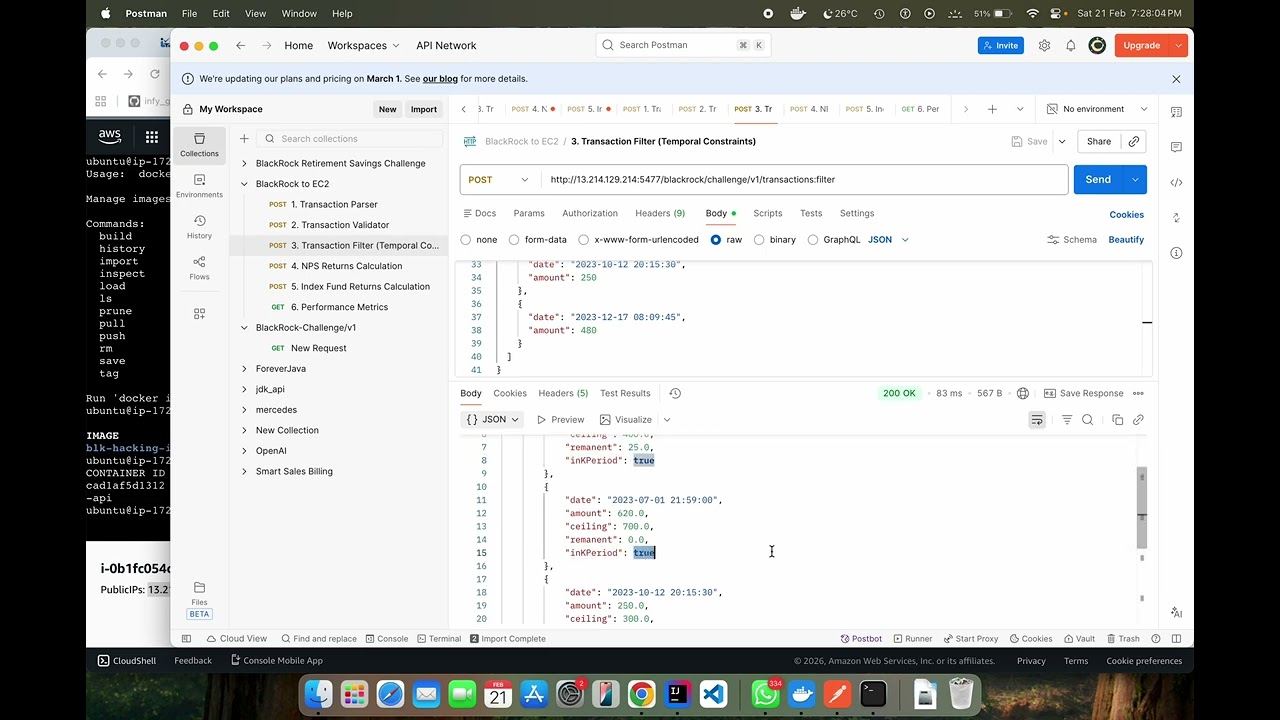The height and width of the screenshot is (720, 1280).
Task: Open Console in the footer
Action: (387, 638)
